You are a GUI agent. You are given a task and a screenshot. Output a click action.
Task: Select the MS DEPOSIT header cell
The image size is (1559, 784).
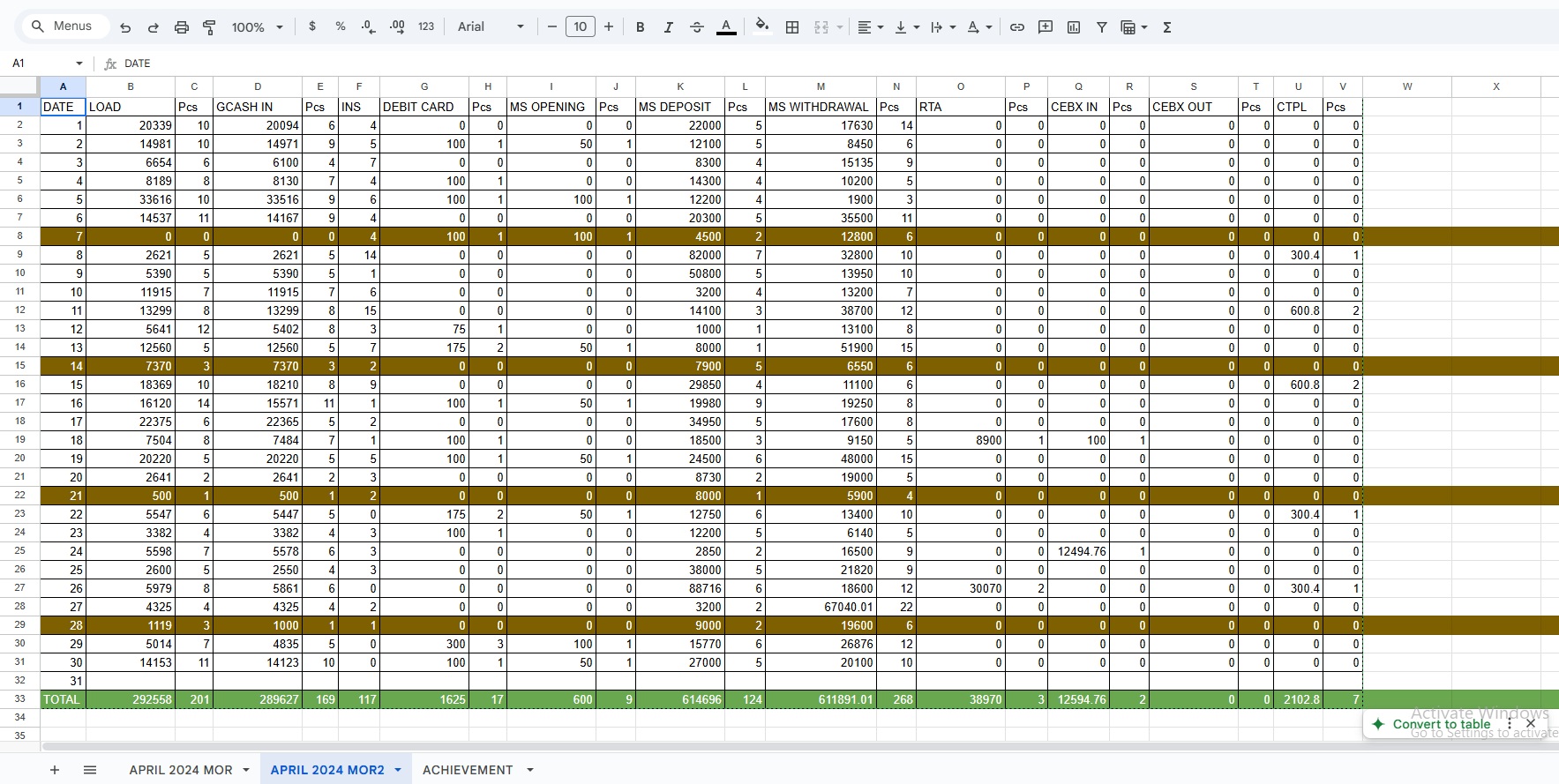pos(680,107)
